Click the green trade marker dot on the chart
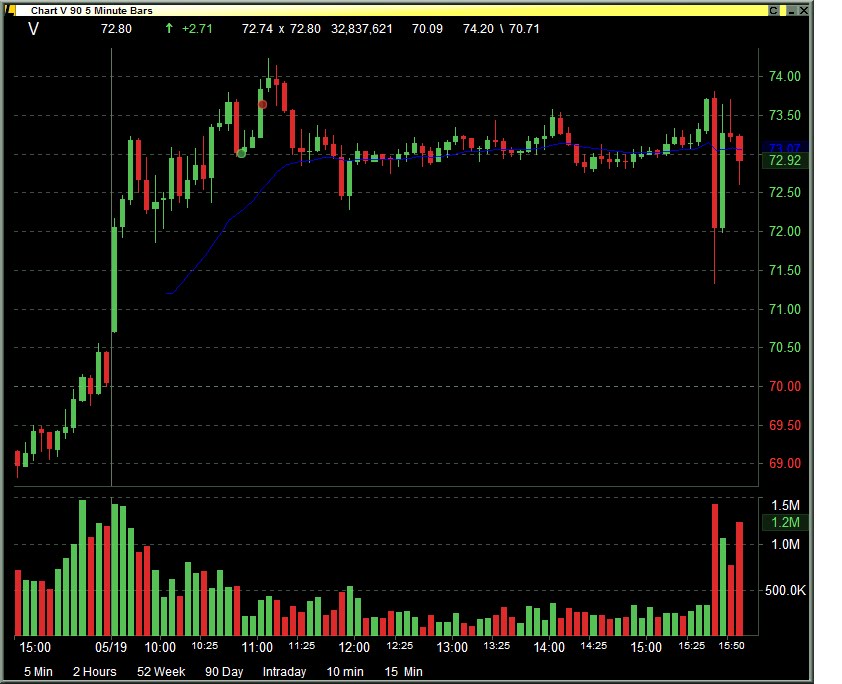 tap(242, 154)
